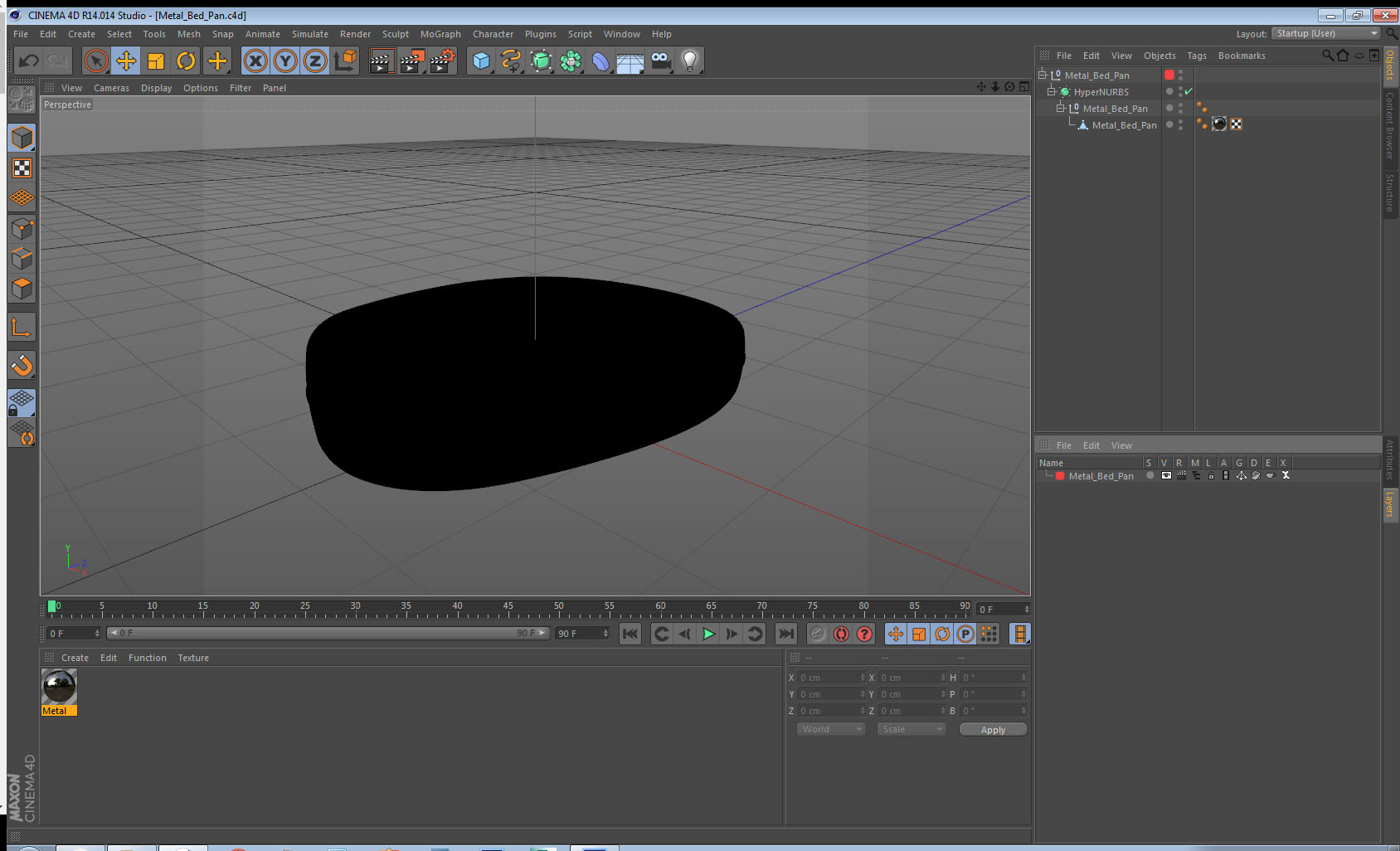Click the timeline preview range slider

pyautogui.click(x=328, y=633)
